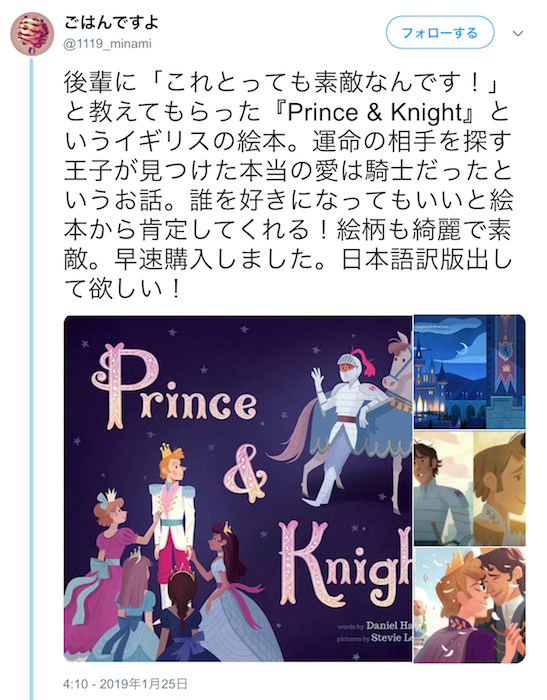Click the display name ごはんですよ
The height and width of the screenshot is (700, 547).
click(x=111, y=22)
